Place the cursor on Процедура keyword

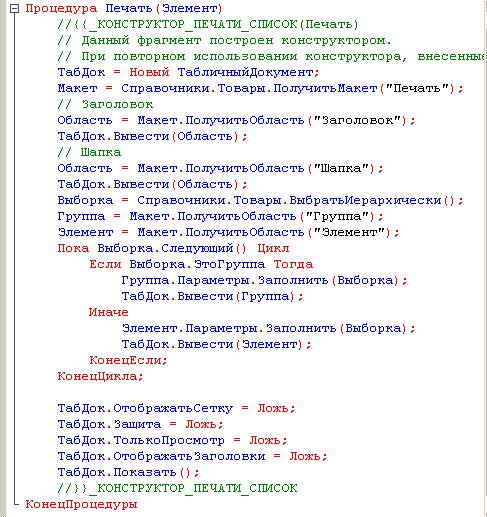(61, 8)
